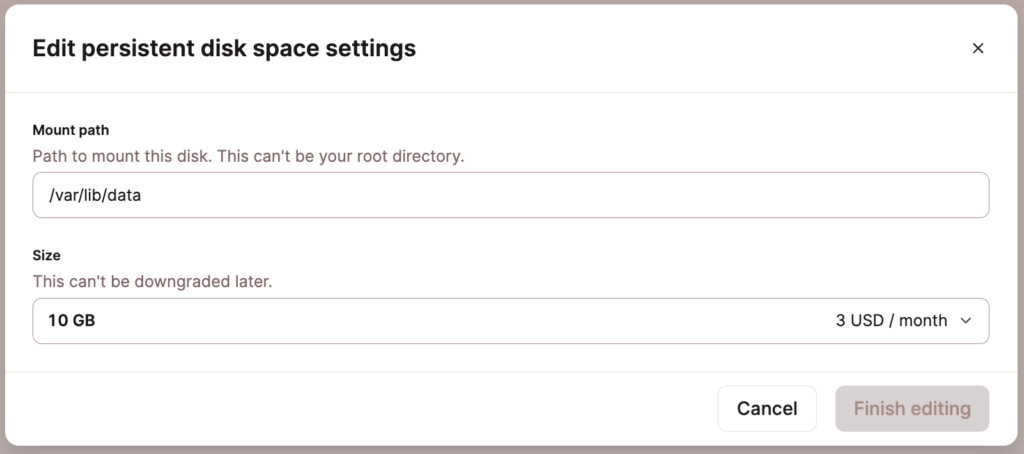
Task: Select the 10 GB value text
Action: [x=72, y=321]
